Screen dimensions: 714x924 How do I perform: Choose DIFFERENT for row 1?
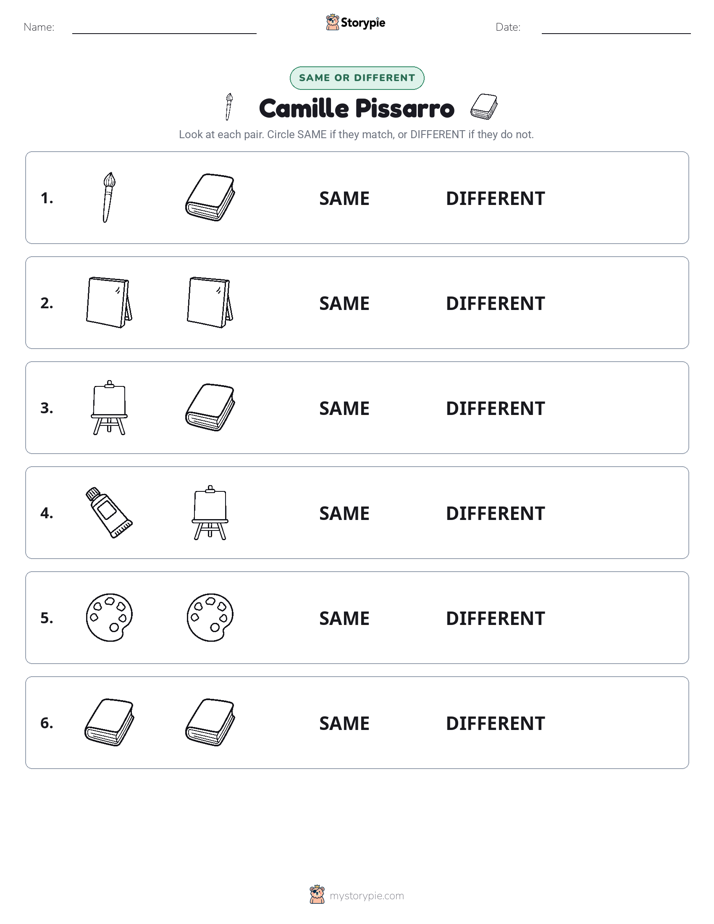[495, 199]
